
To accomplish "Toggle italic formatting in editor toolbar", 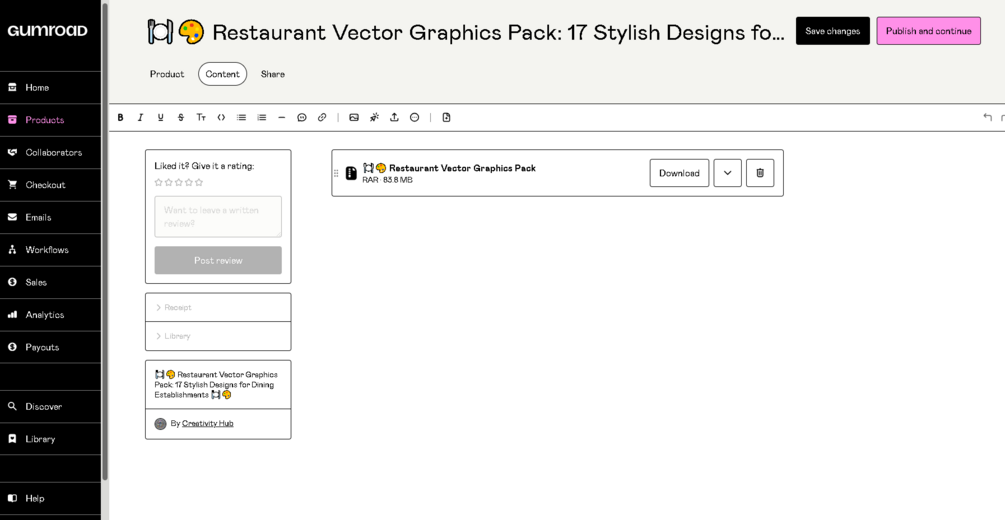I will point(140,117).
